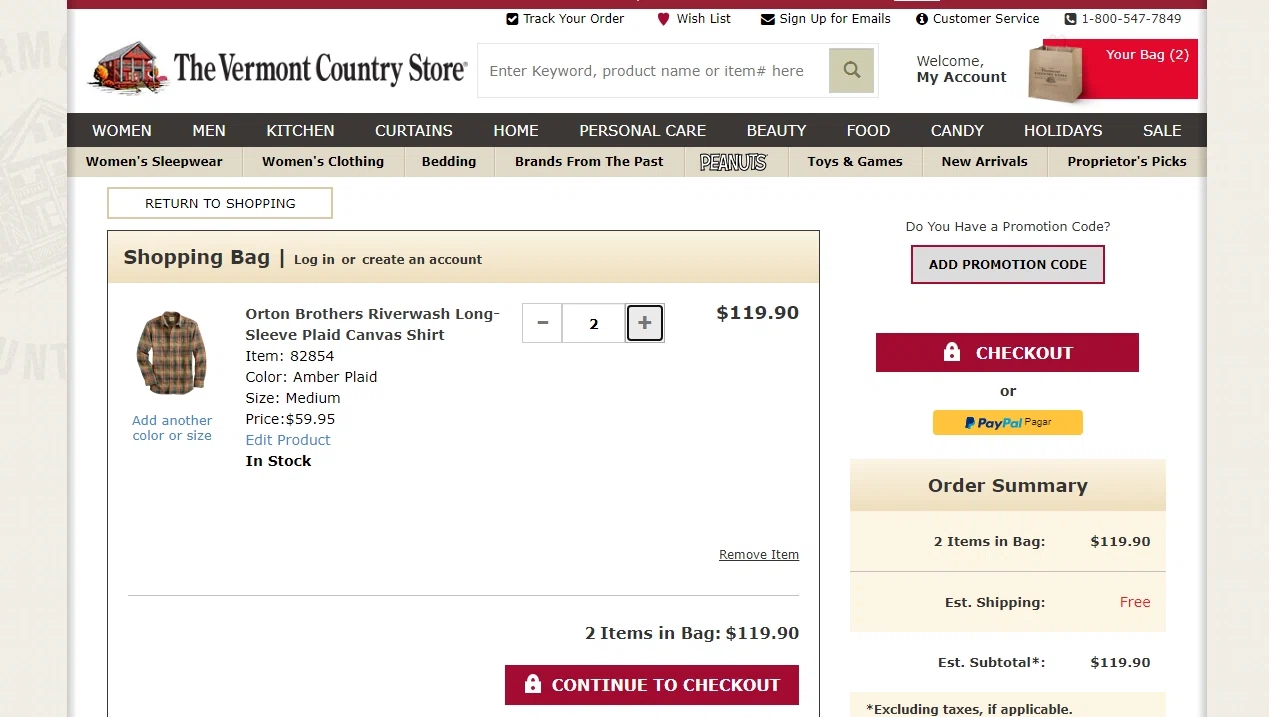Screen dimensions: 1269x717
Task: Go to Women's Clothing
Action: (x=323, y=161)
